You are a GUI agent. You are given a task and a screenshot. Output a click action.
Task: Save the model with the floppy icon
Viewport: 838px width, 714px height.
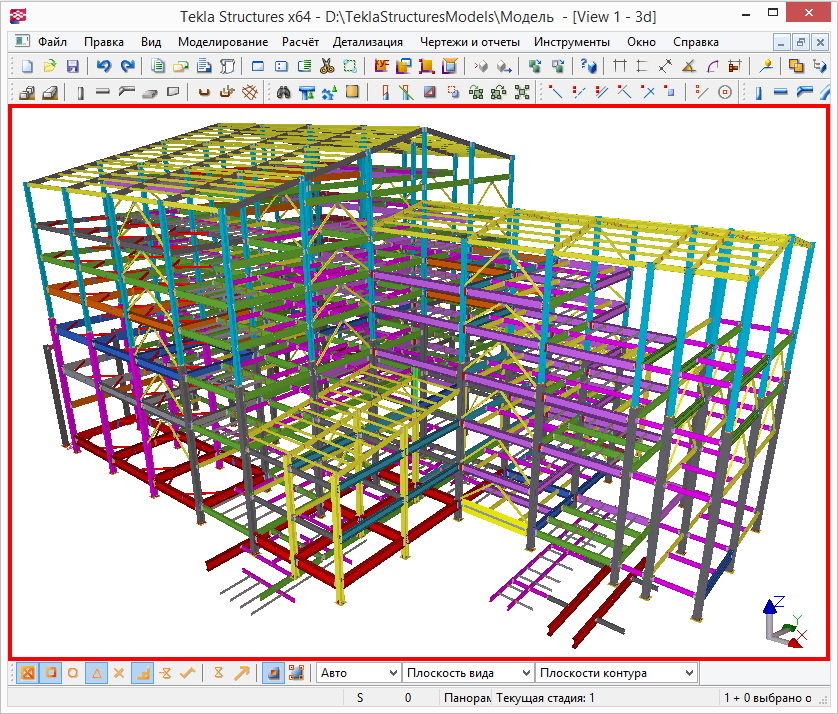point(72,66)
